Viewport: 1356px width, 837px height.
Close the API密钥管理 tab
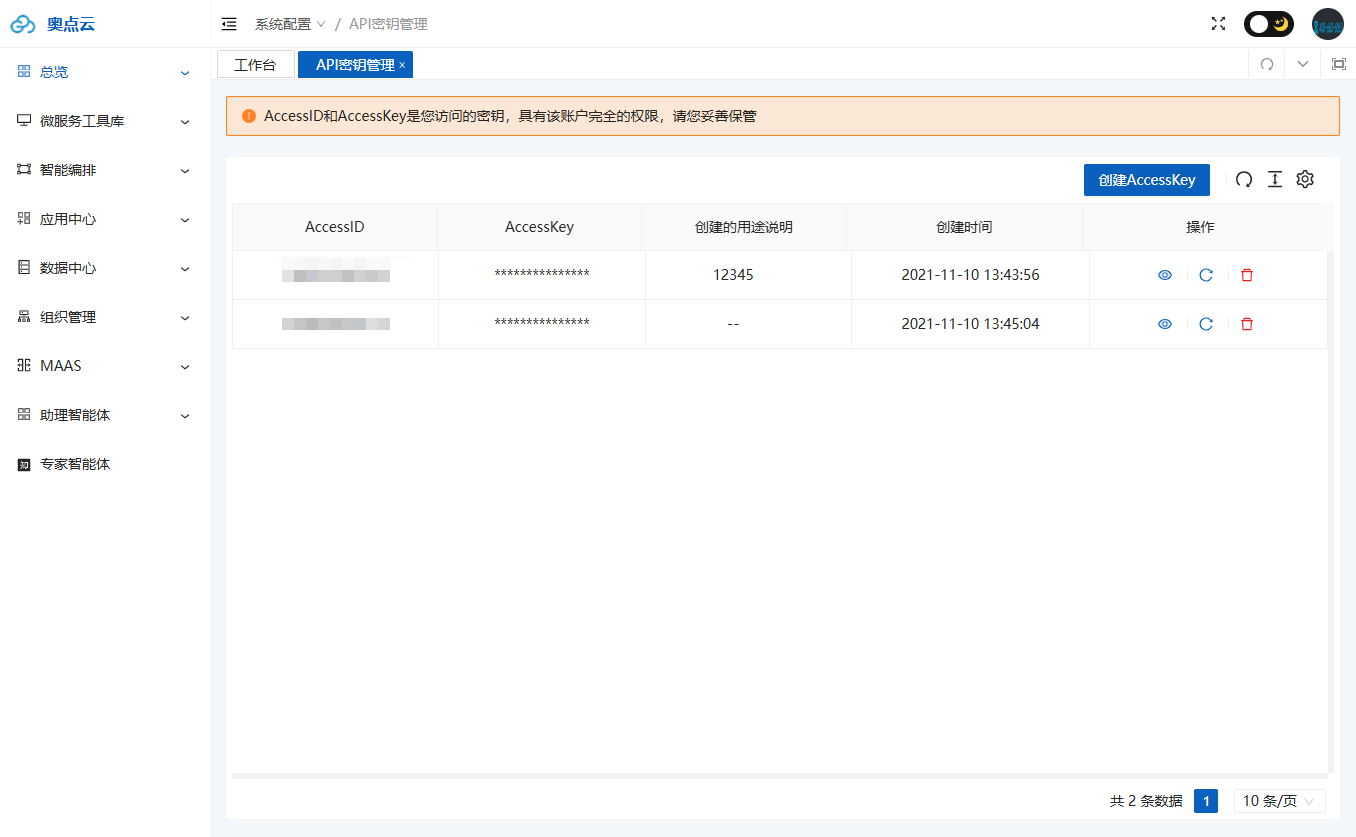point(402,65)
